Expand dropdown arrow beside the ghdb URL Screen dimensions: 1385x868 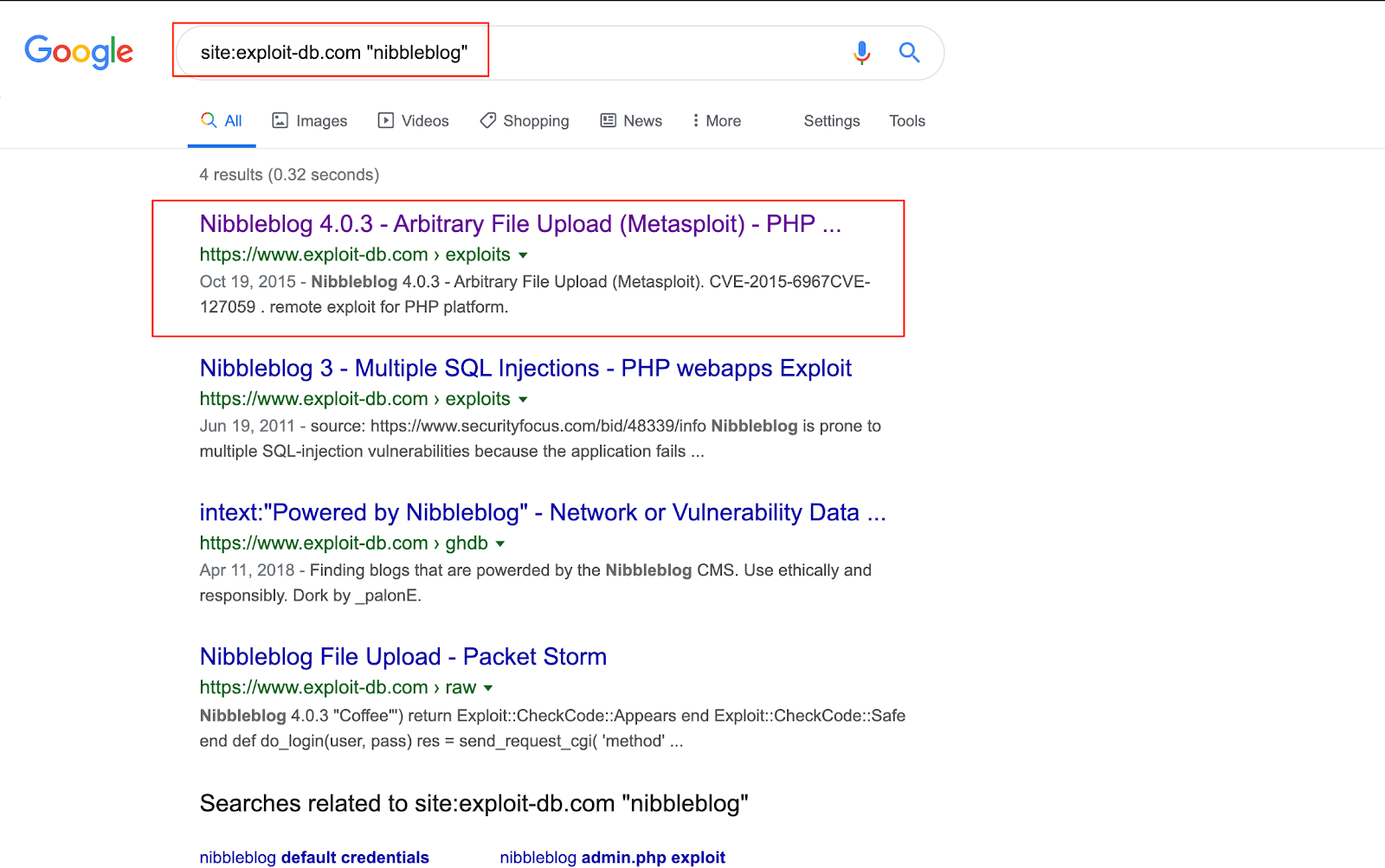click(500, 544)
